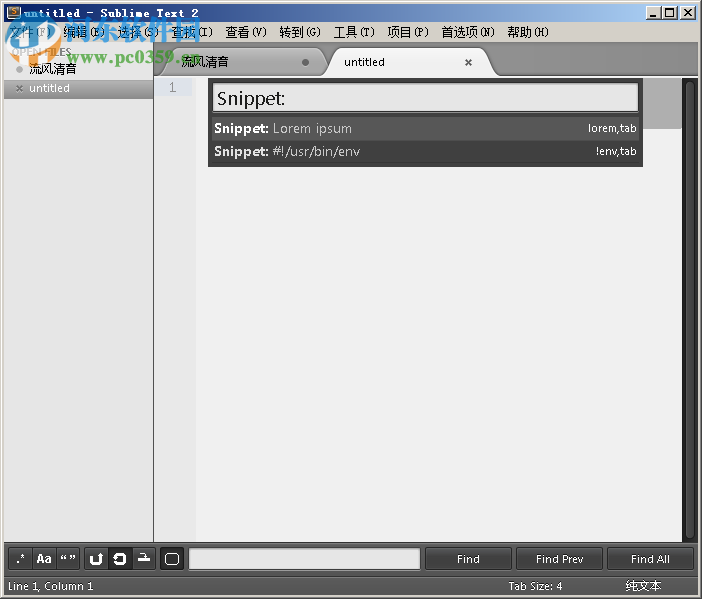Open the 选择(S) menu

click(138, 32)
